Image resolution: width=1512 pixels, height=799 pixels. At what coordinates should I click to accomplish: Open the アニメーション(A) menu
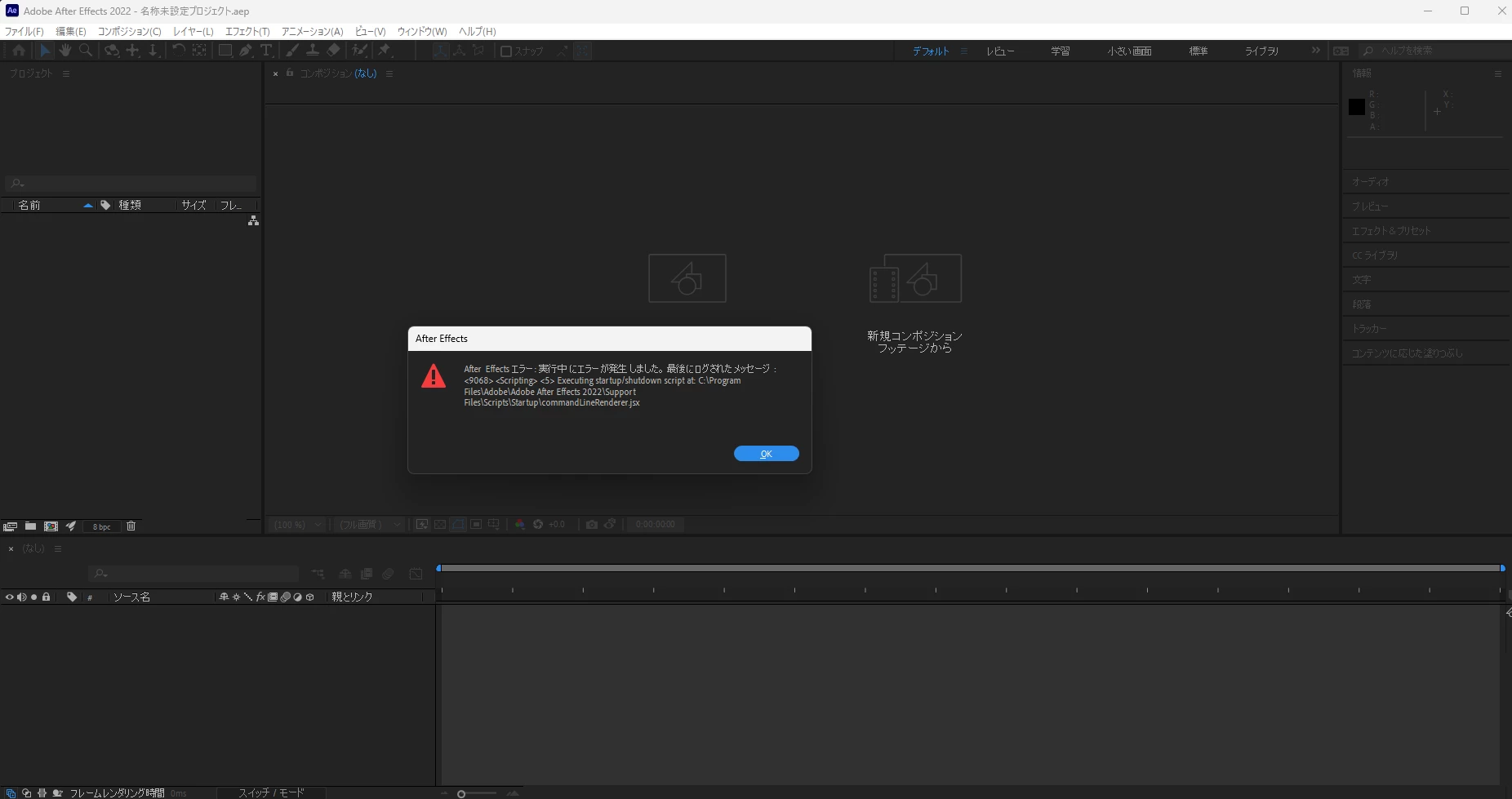tap(313, 32)
